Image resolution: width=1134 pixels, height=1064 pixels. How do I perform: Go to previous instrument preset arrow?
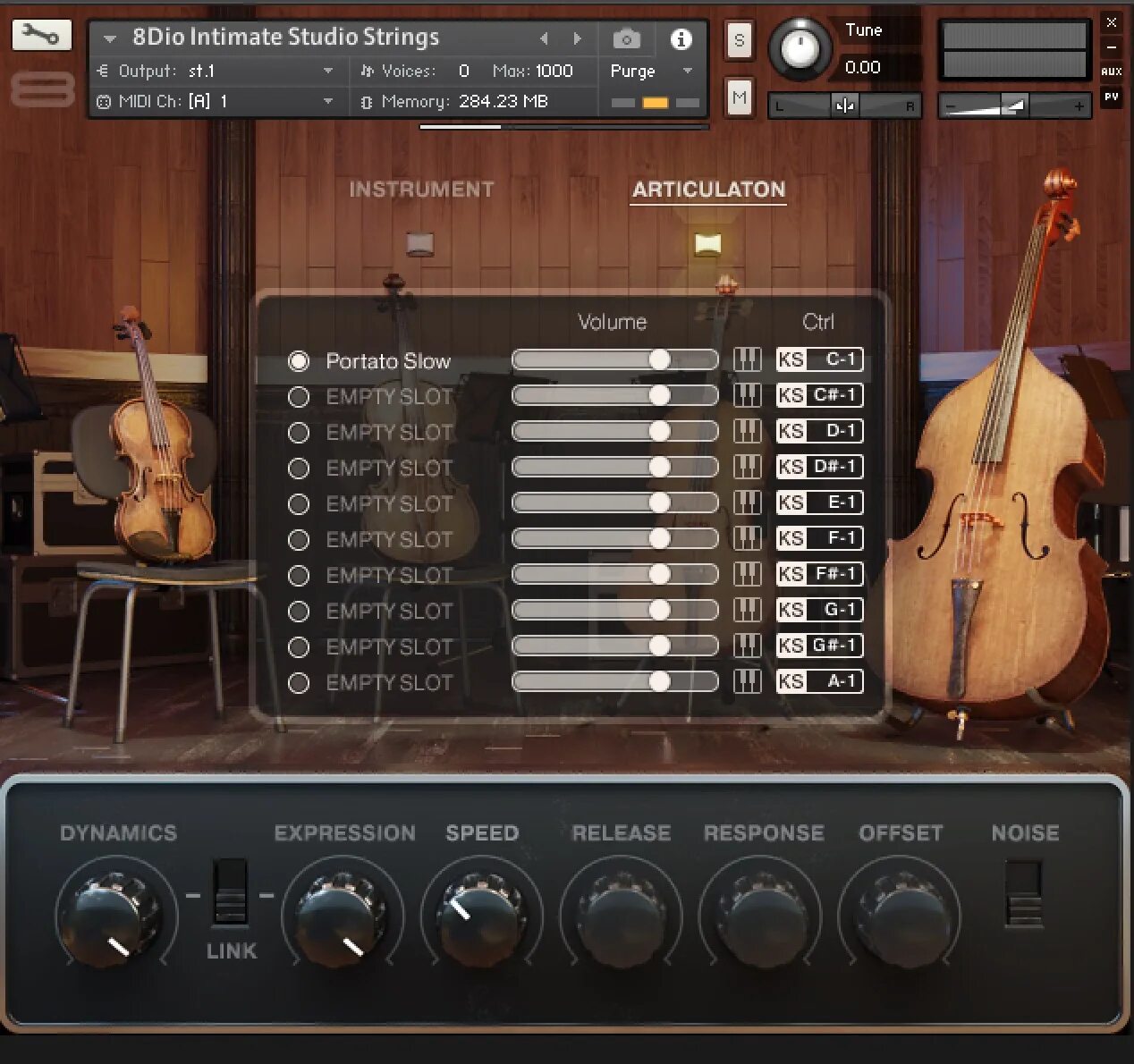coord(544,38)
